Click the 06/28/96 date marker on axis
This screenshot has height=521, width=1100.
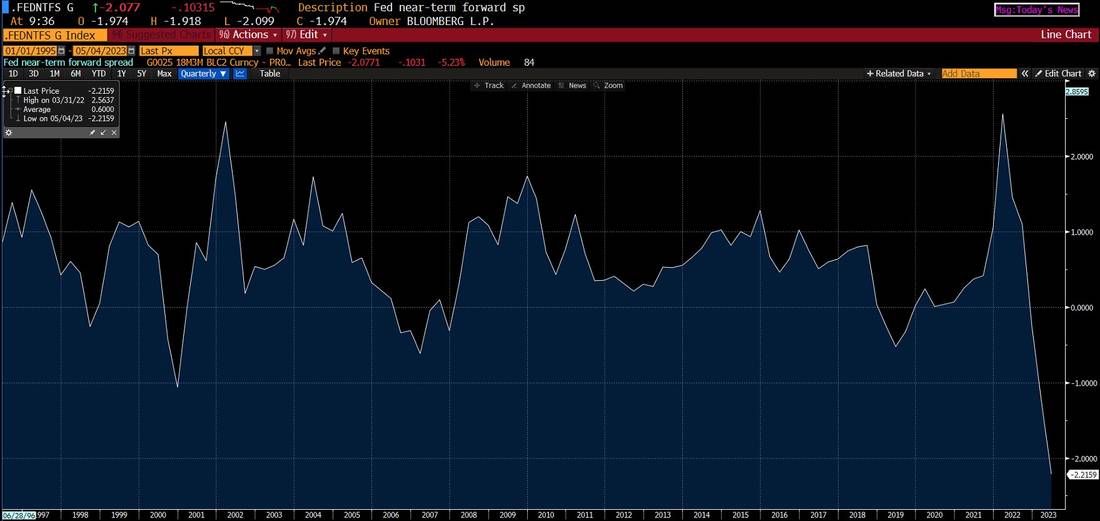[x=18, y=515]
